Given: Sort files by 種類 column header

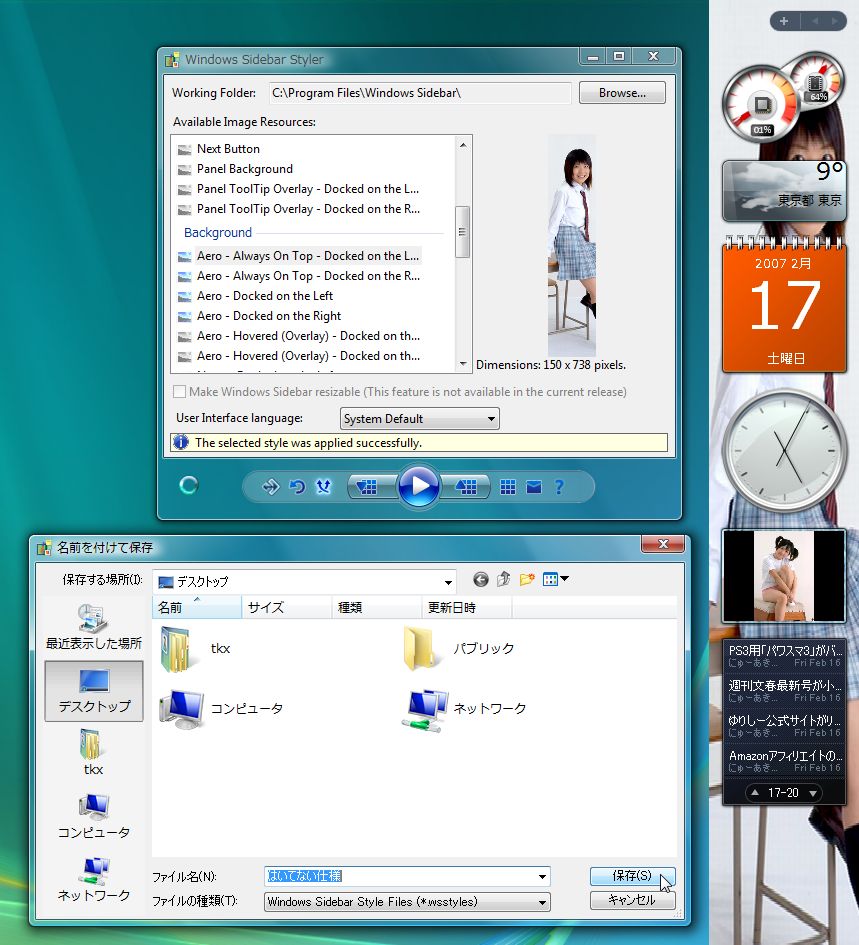Looking at the screenshot, I should (x=377, y=607).
